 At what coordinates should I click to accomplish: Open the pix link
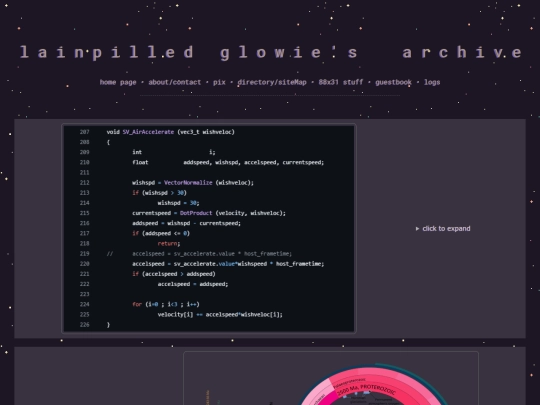[x=219, y=82]
